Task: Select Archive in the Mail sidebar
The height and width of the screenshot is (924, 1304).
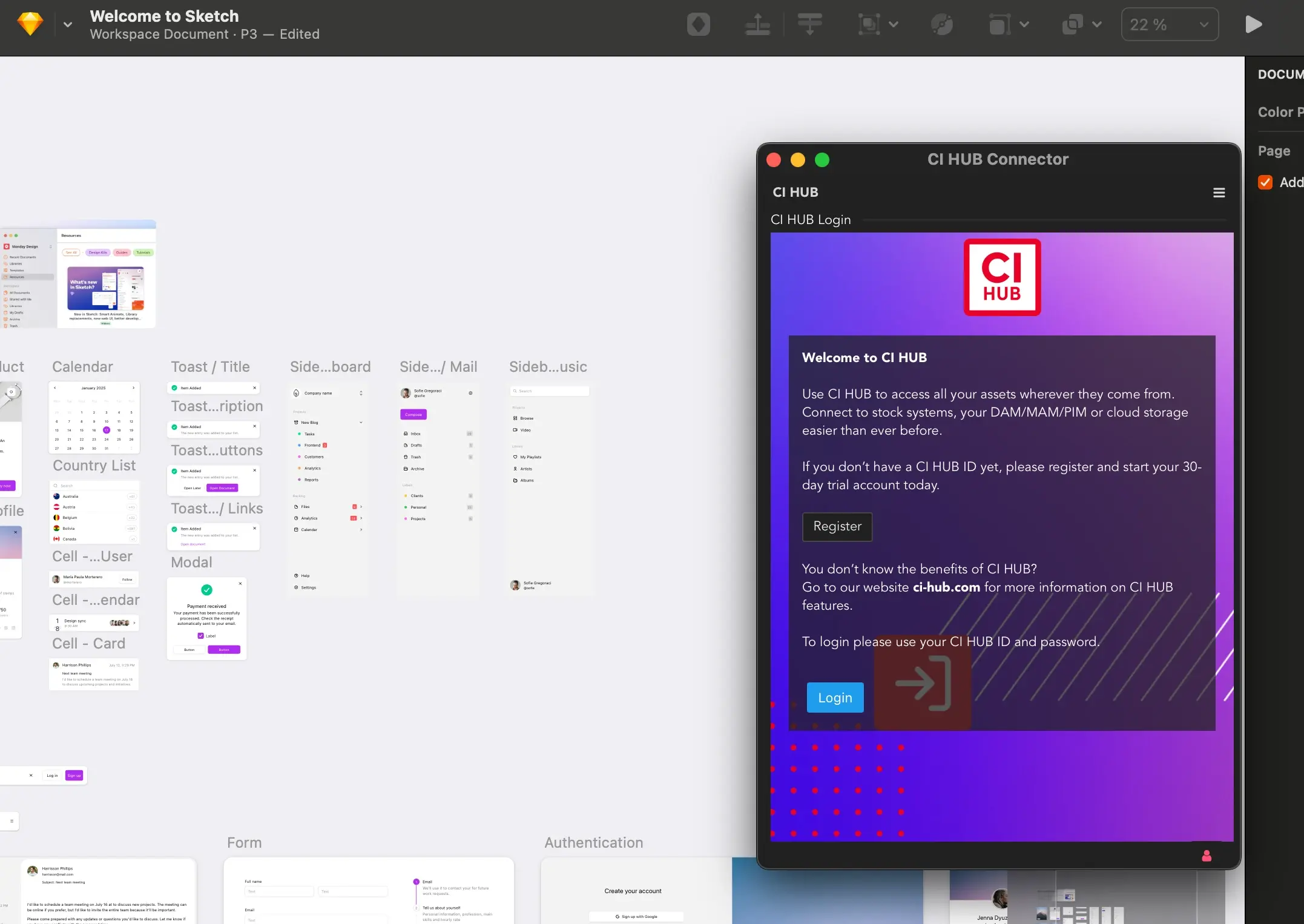Action: click(414, 469)
